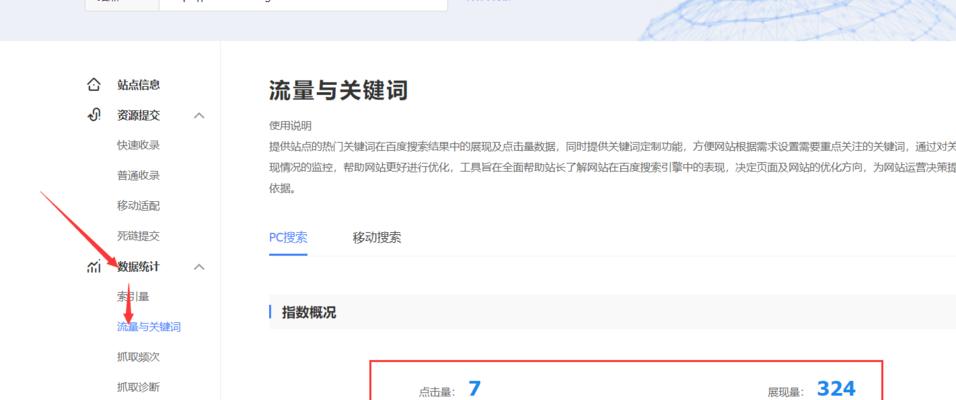Switch to the PC搜索 tab
The height and width of the screenshot is (400, 956).
[288, 237]
